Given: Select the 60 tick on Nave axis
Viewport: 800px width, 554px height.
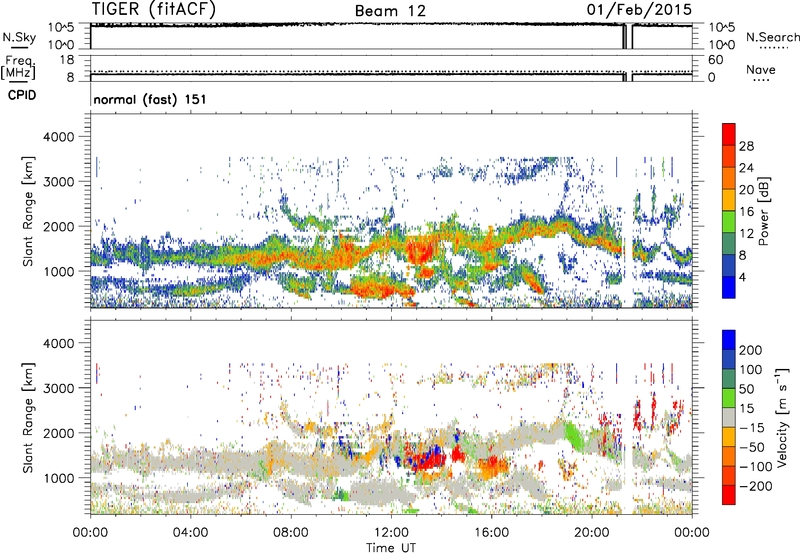Looking at the screenshot, I should pyautogui.click(x=716, y=60).
